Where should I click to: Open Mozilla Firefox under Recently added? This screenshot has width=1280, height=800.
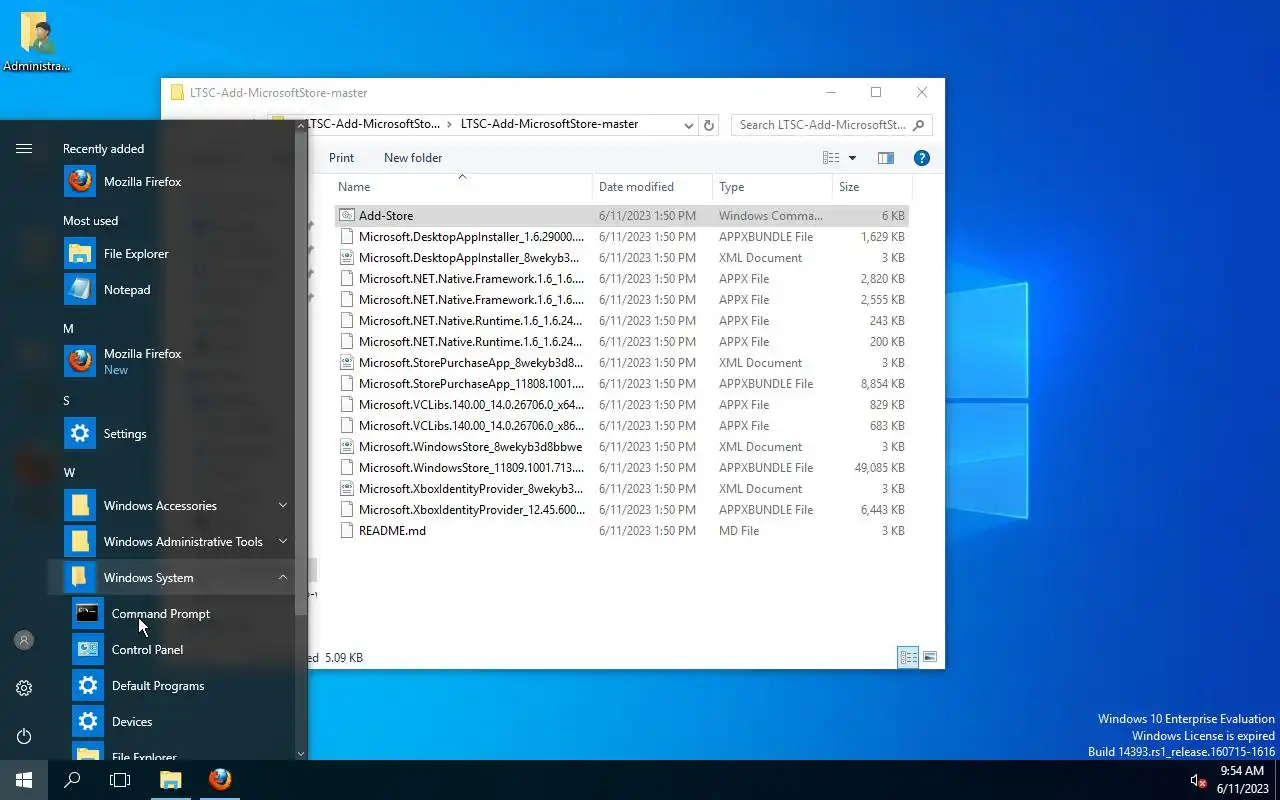point(170,182)
